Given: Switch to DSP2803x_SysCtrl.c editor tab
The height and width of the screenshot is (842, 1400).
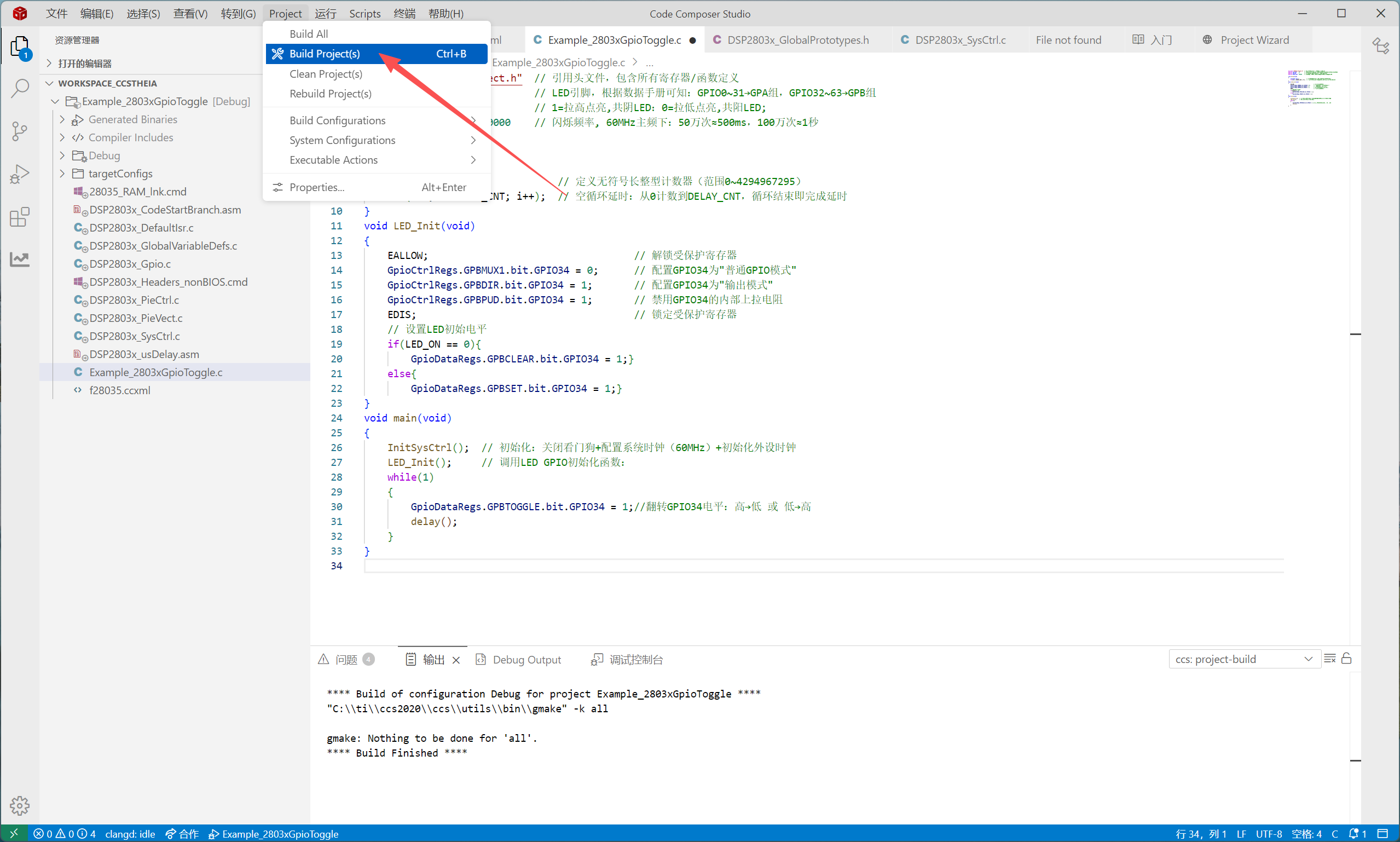Looking at the screenshot, I should 960,40.
